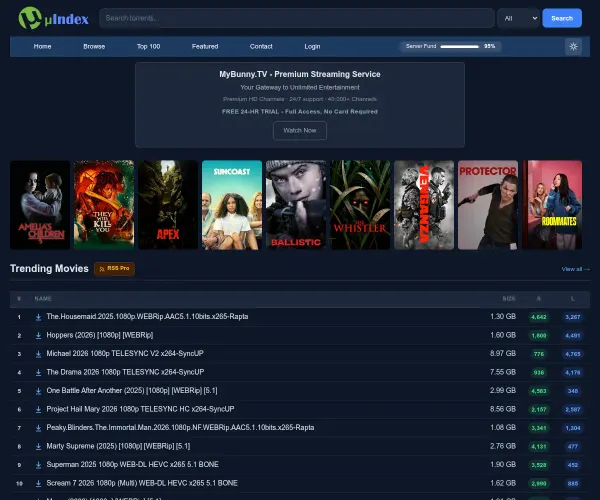
Task: Click the 1.90 GB size cell
Action: 503,464
